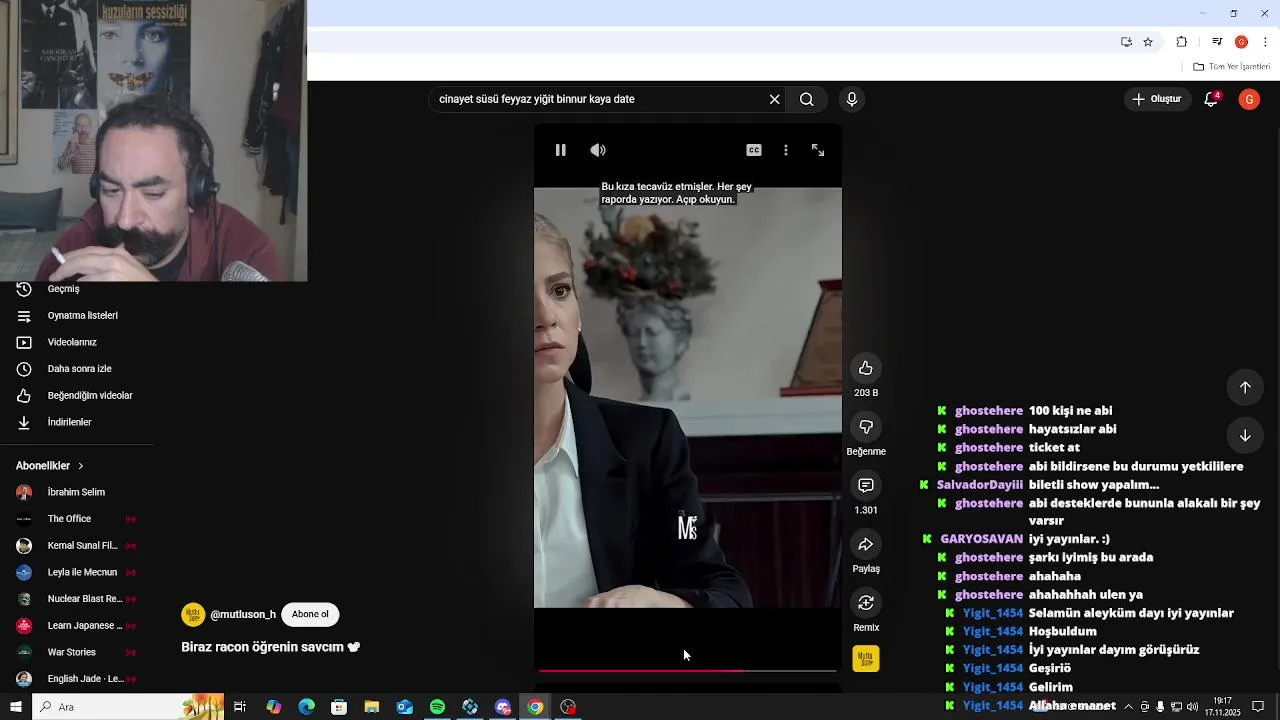Image resolution: width=1280 pixels, height=720 pixels.
Task: Remix this Shorts video
Action: (866, 603)
